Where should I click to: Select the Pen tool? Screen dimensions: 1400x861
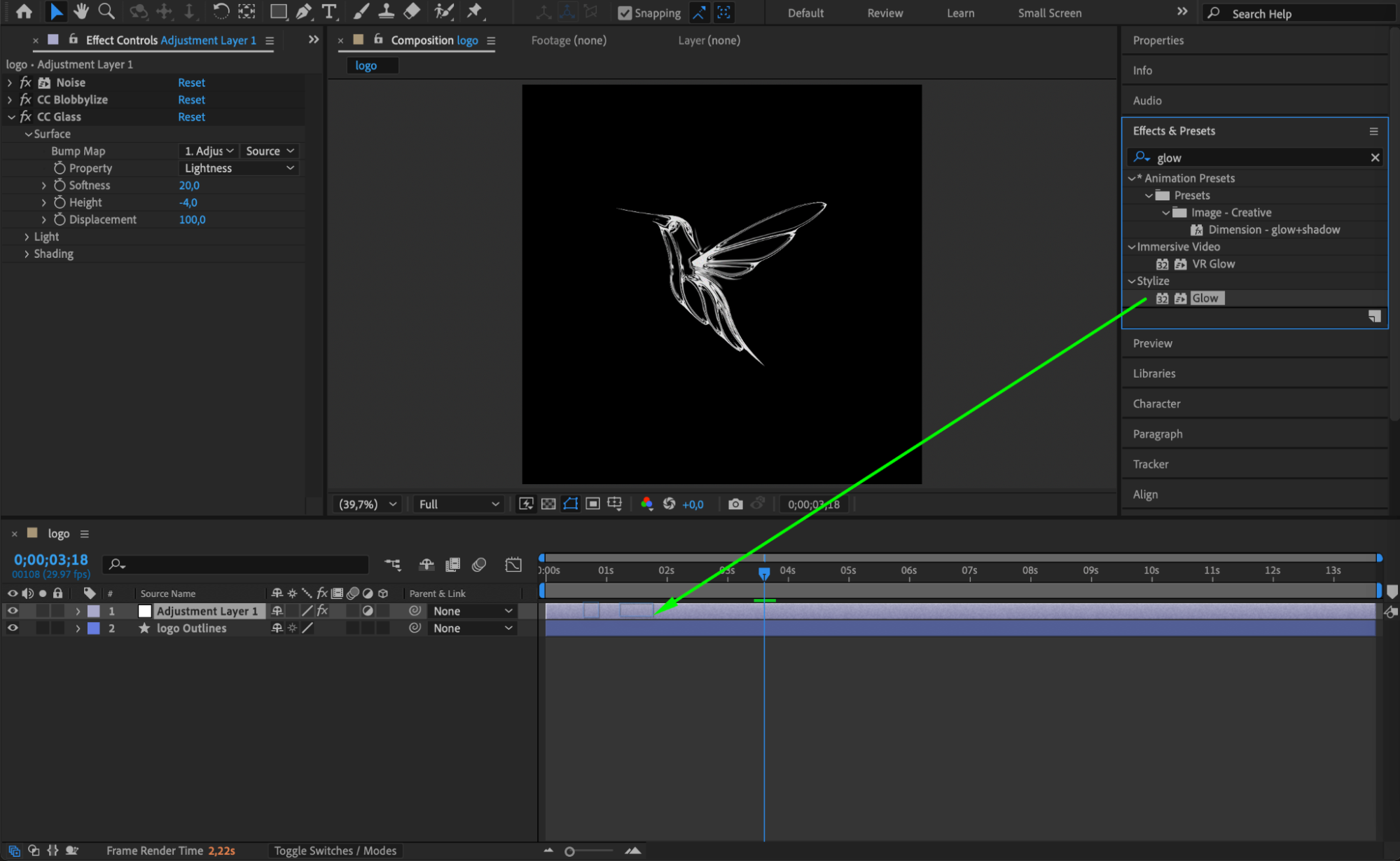click(x=303, y=11)
